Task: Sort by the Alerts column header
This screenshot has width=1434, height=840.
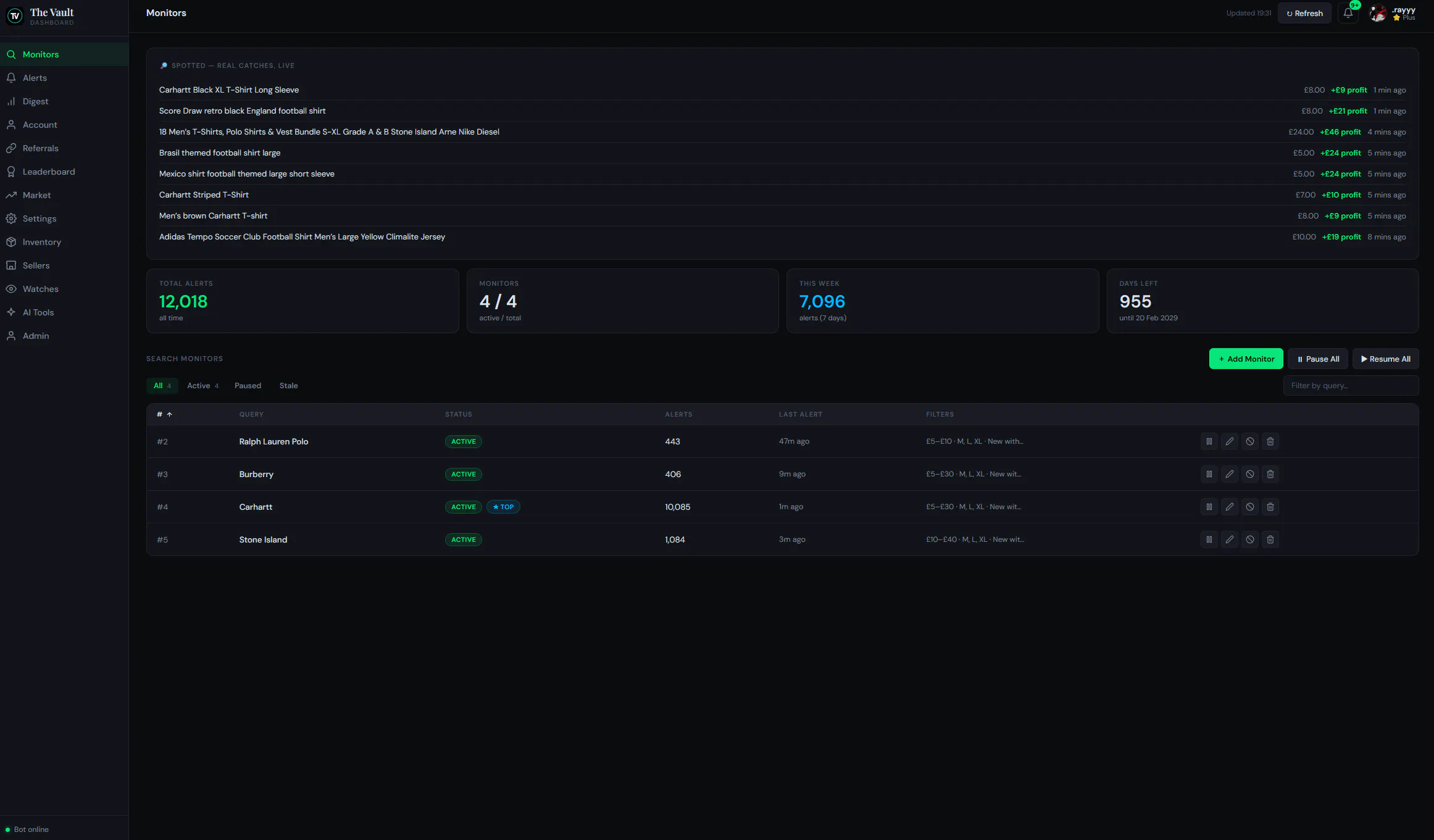Action: pos(678,414)
